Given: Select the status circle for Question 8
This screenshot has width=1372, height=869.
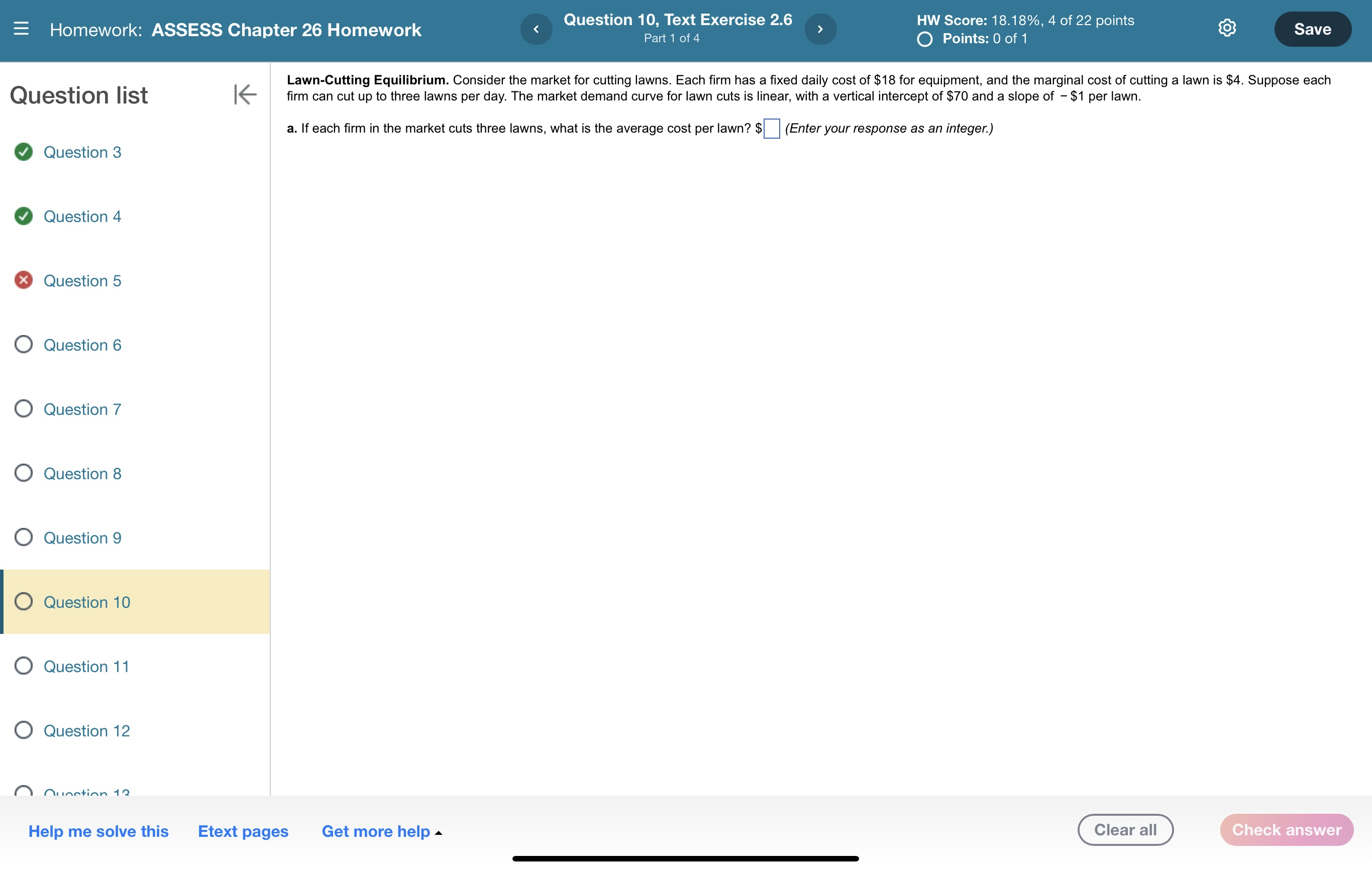Looking at the screenshot, I should 23,473.
